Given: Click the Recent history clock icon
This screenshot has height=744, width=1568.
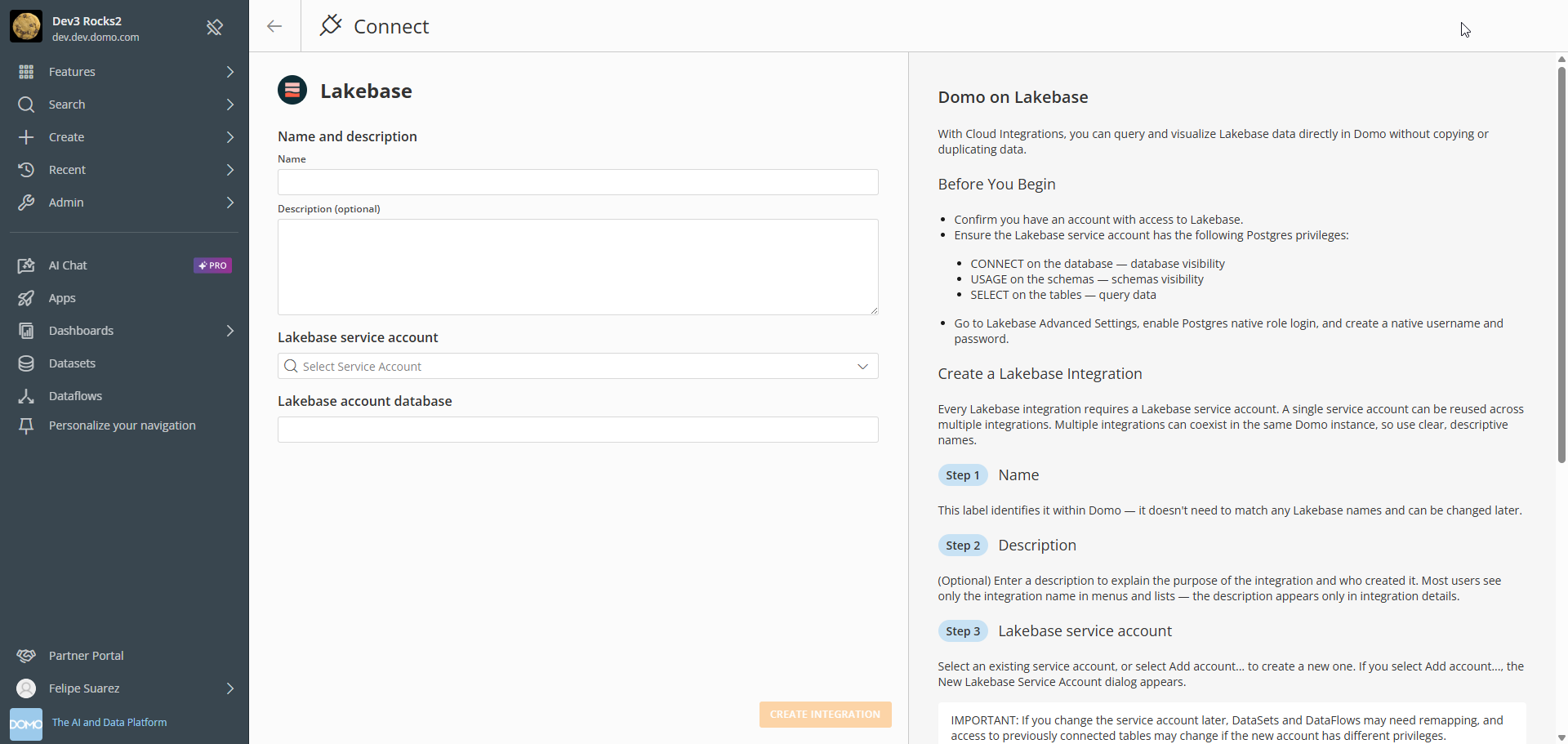Looking at the screenshot, I should click(x=26, y=170).
